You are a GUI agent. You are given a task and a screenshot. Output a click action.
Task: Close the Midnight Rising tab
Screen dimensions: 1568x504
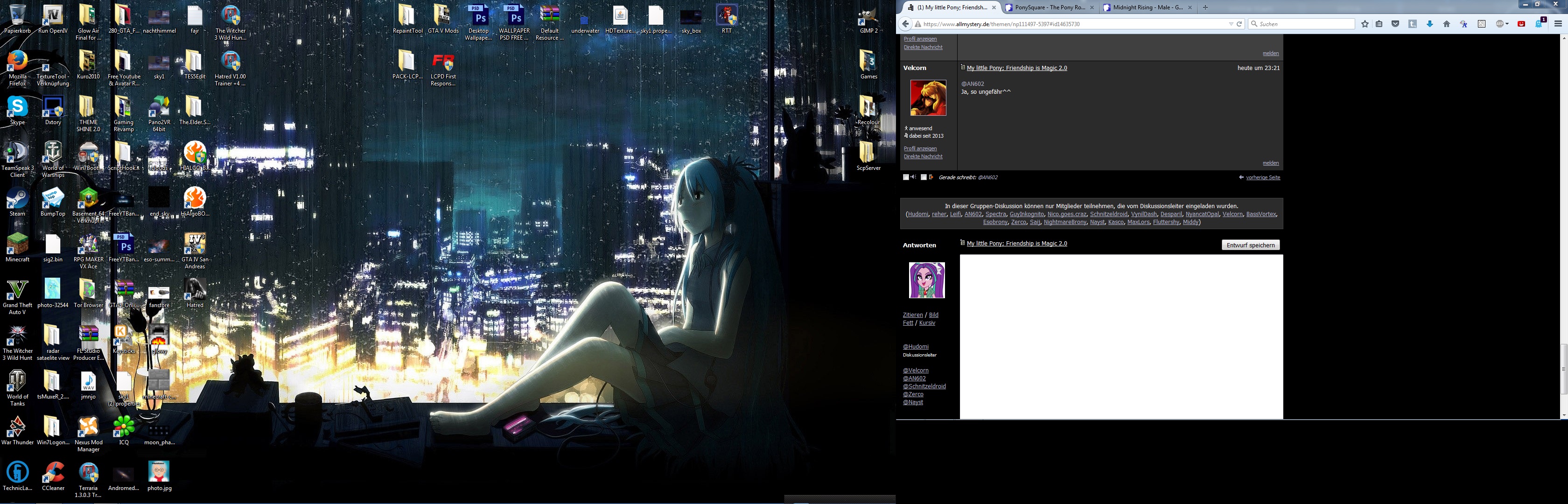coord(1190,7)
